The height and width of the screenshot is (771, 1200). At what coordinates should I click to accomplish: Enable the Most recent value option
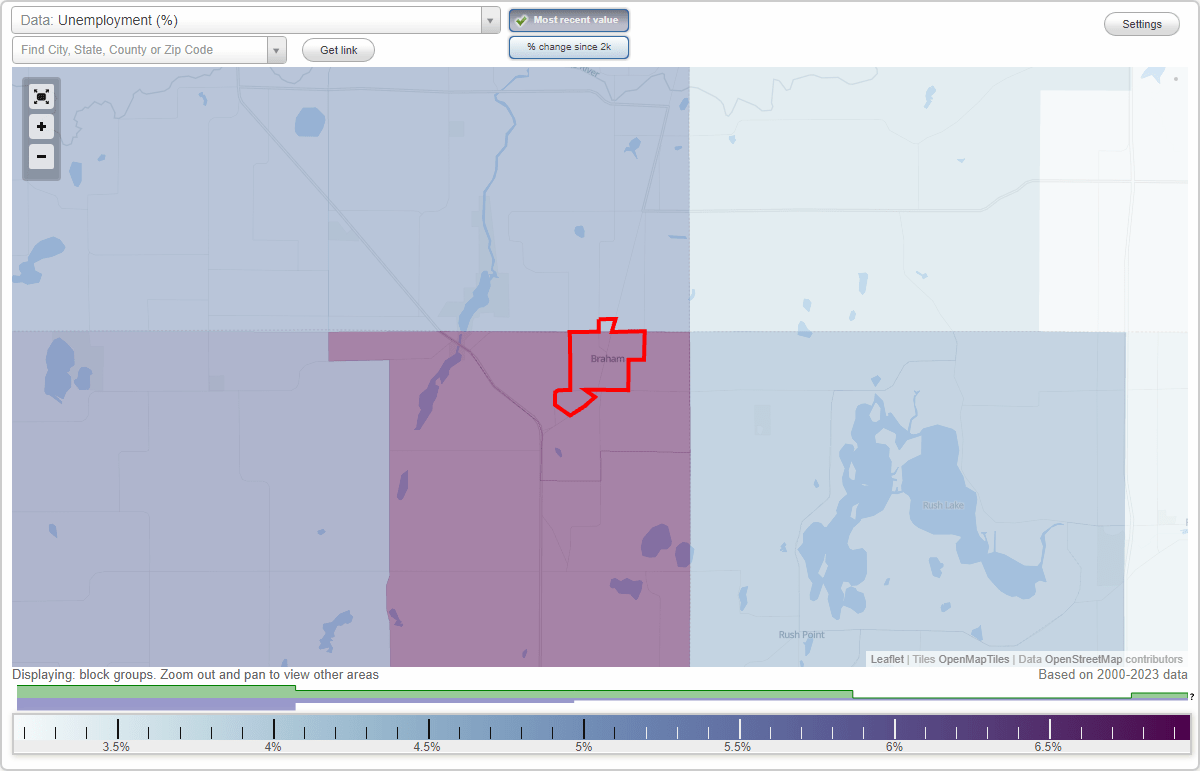point(569,20)
